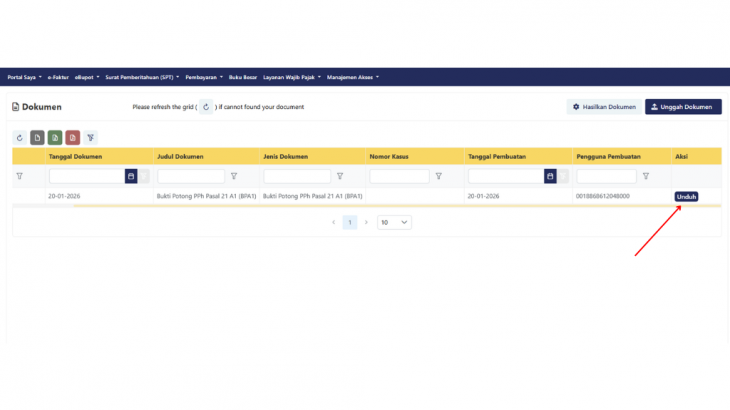Screen dimensions: 730x410
Task: Open Tanggal Dokumen calendar picker
Action: point(130,176)
